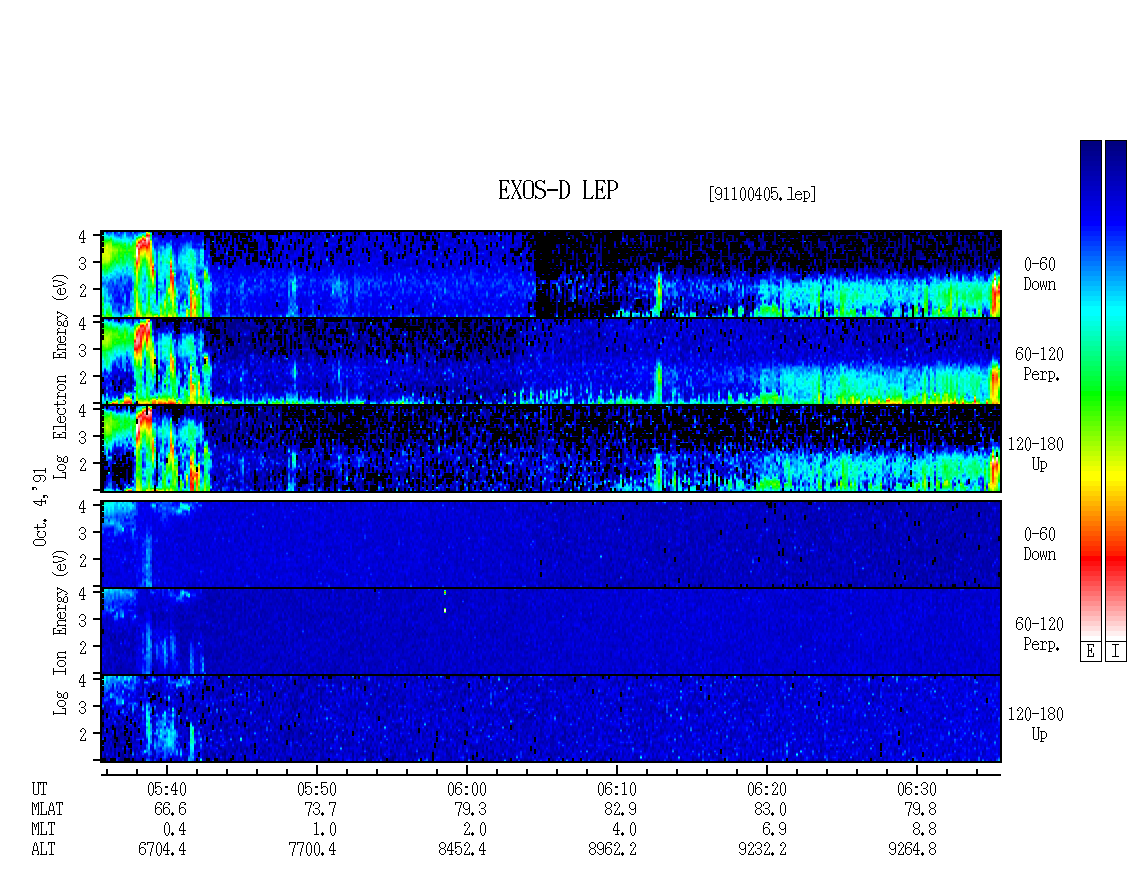This screenshot has width=1130, height=875.
Task: Click the electron color scale bar above E
Action: coord(1090,390)
